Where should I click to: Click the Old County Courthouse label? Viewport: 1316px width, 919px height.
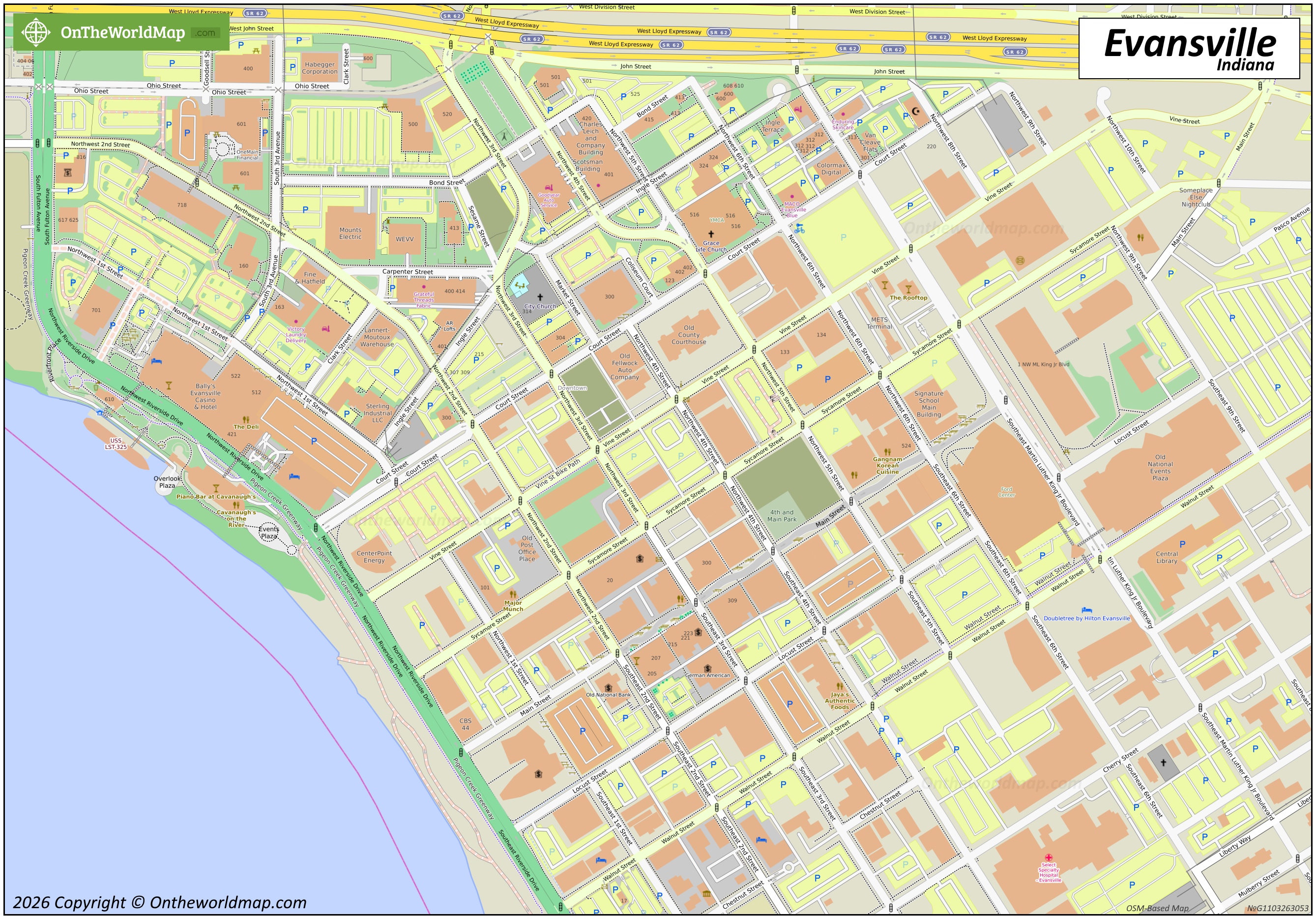(688, 335)
